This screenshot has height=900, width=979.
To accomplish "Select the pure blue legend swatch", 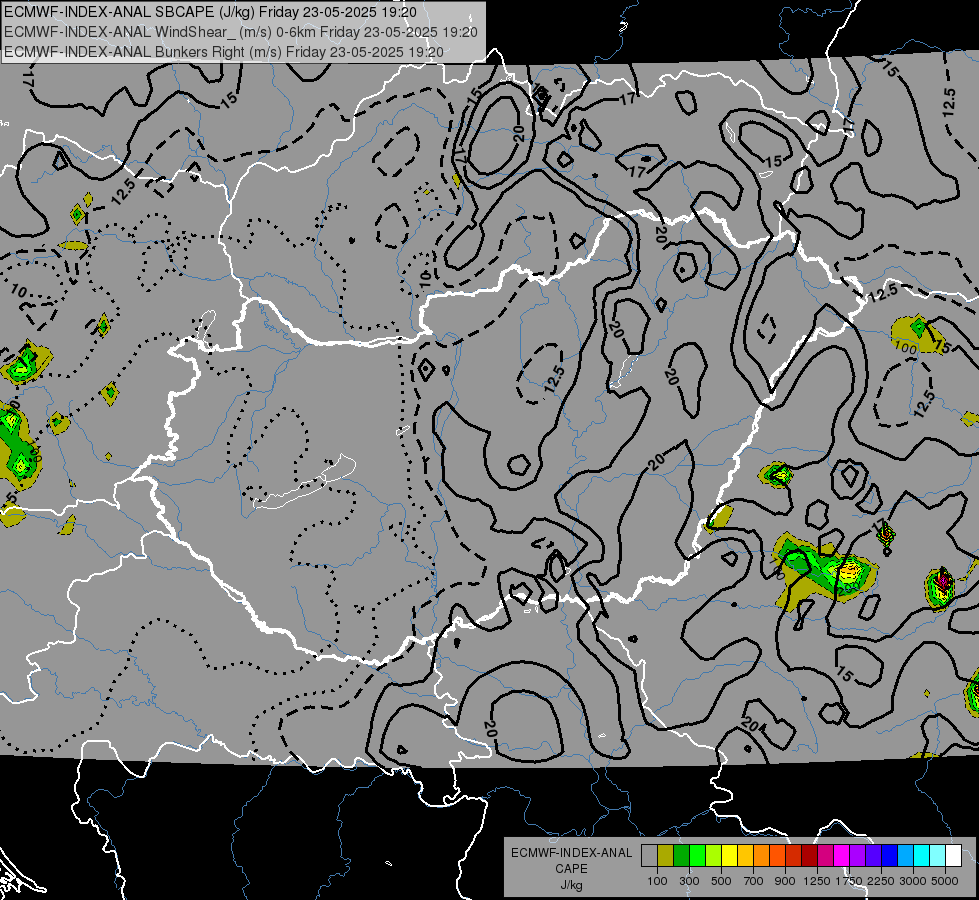I will [889, 856].
